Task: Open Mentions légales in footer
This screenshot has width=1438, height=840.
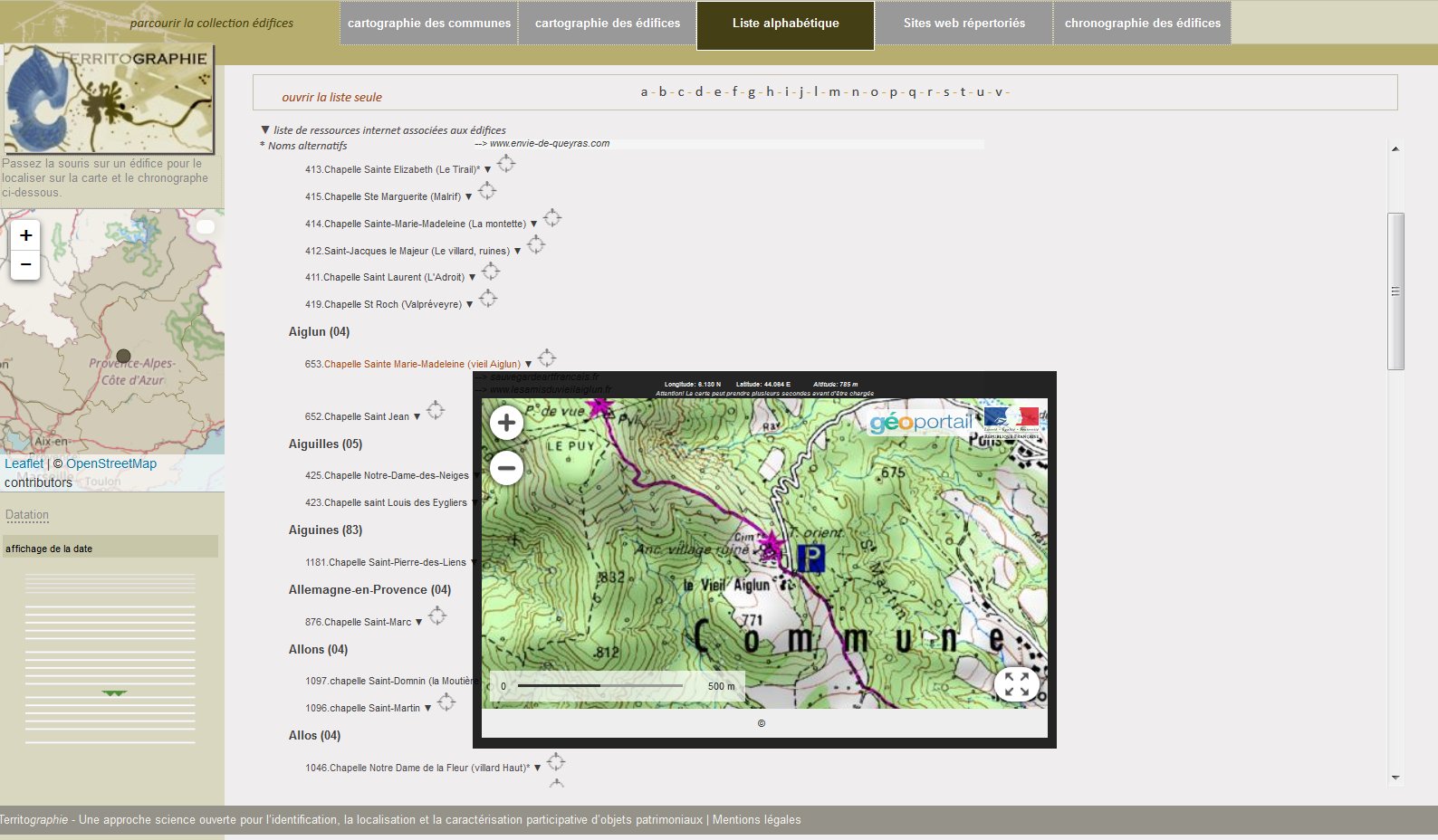Action: (756, 819)
